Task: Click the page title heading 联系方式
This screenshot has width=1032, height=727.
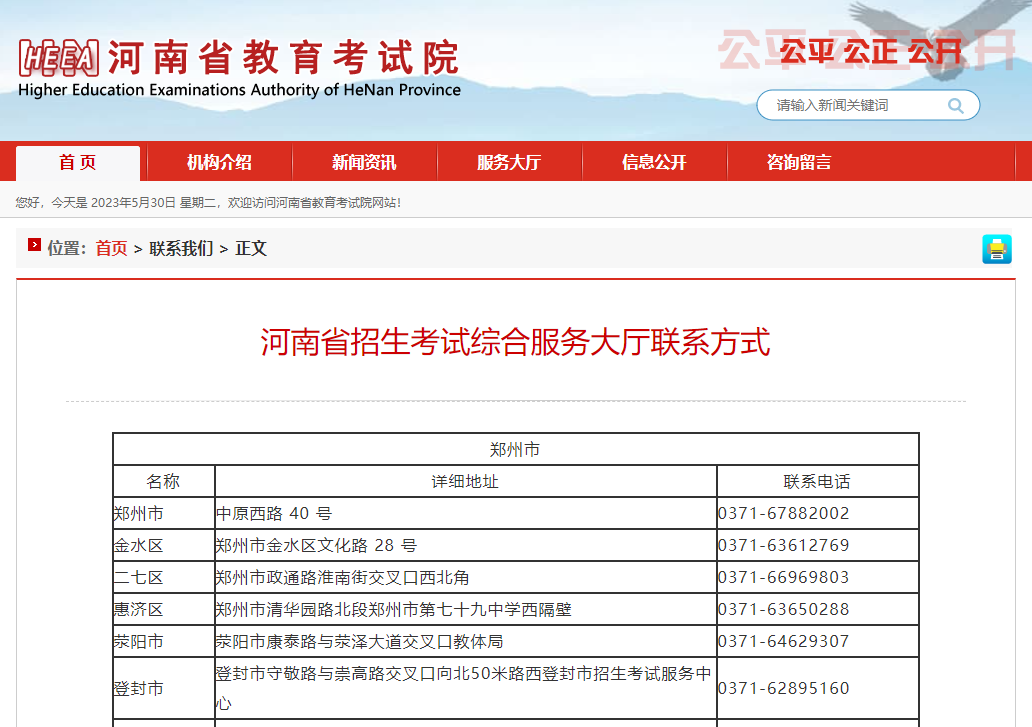Action: (x=515, y=342)
